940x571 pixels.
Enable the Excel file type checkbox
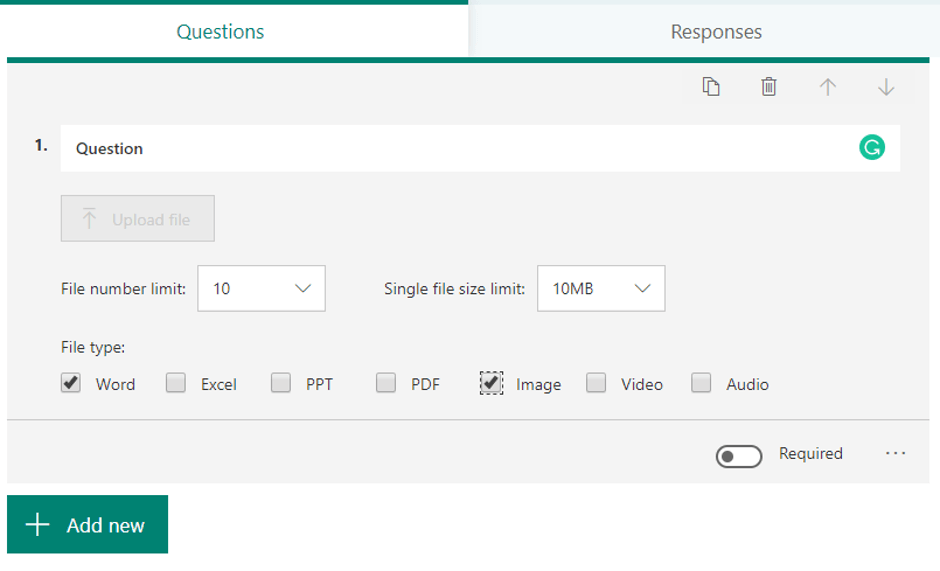tap(176, 383)
